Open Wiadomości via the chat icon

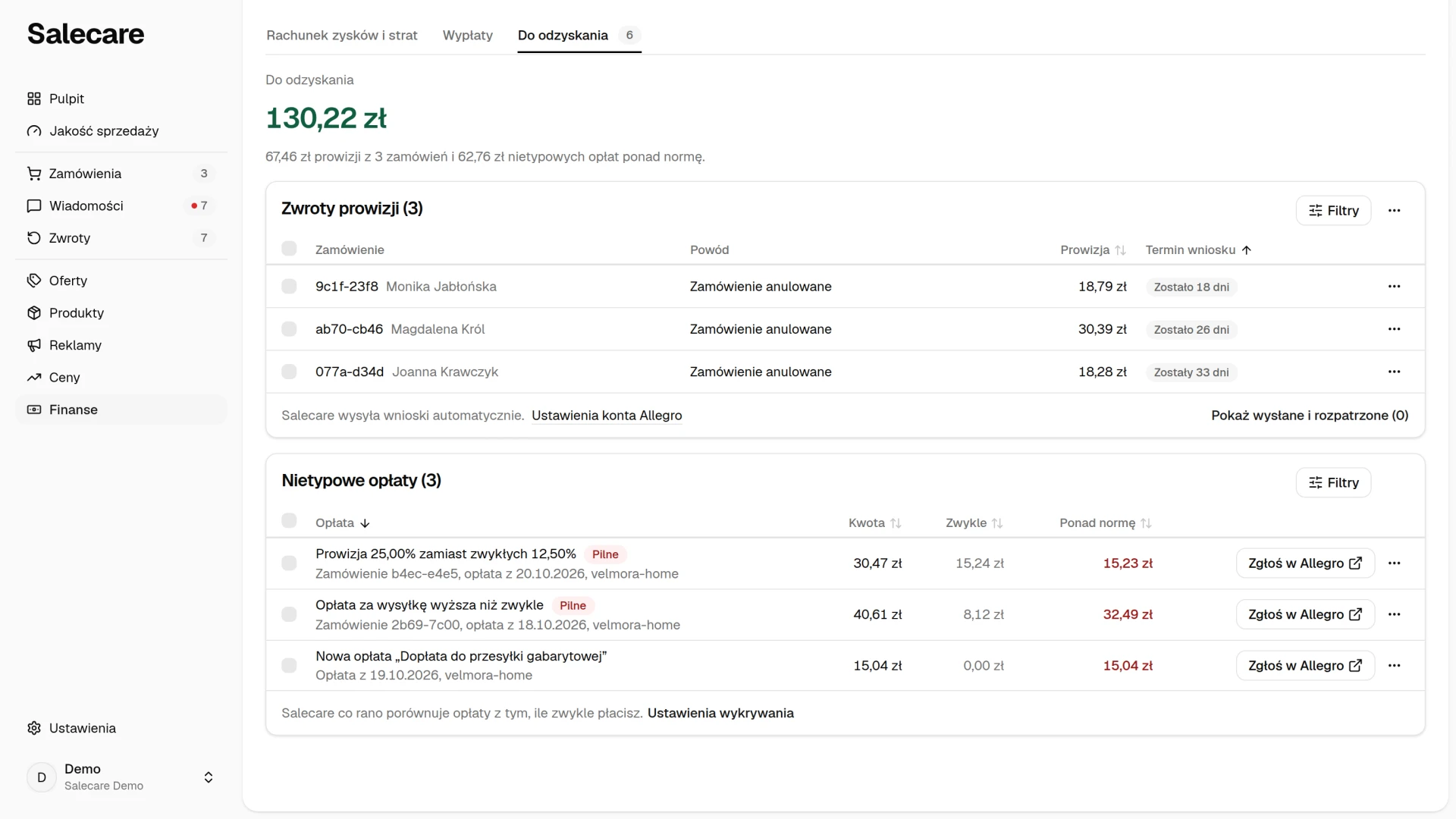click(34, 206)
